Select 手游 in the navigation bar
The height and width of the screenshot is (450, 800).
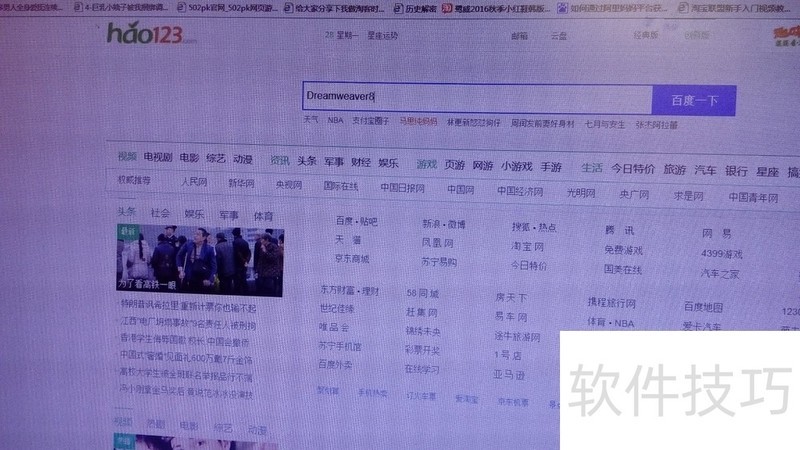(551, 167)
